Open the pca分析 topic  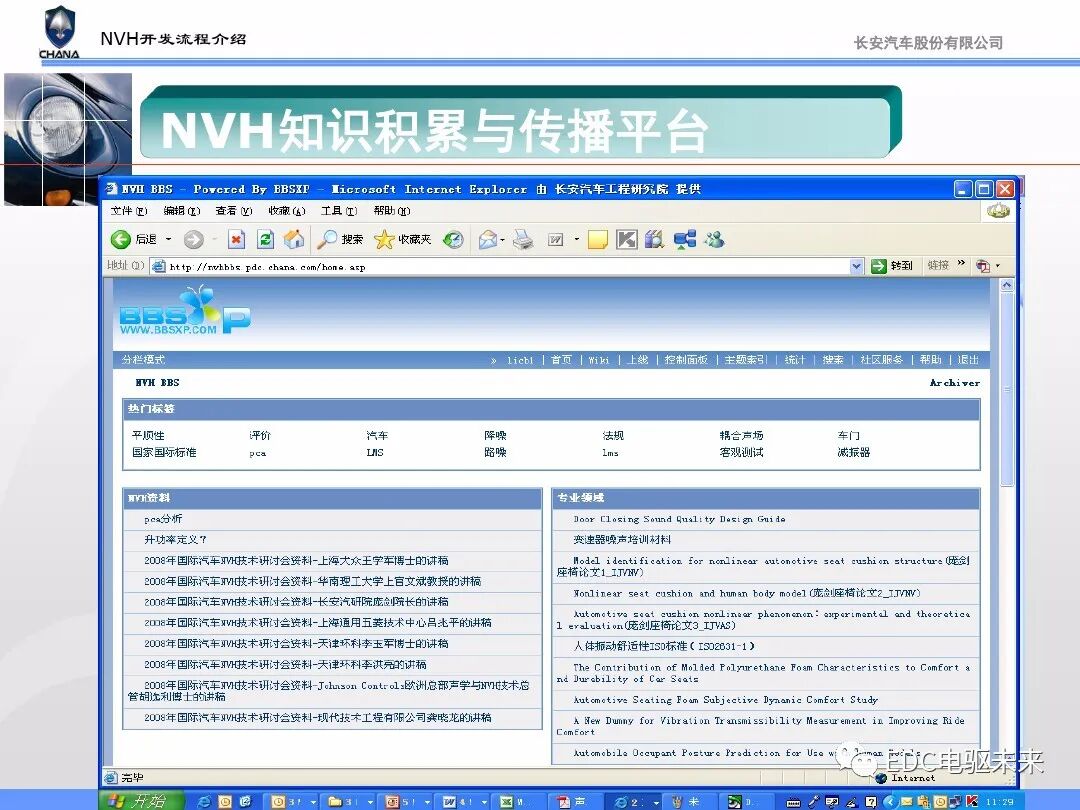coord(163,519)
